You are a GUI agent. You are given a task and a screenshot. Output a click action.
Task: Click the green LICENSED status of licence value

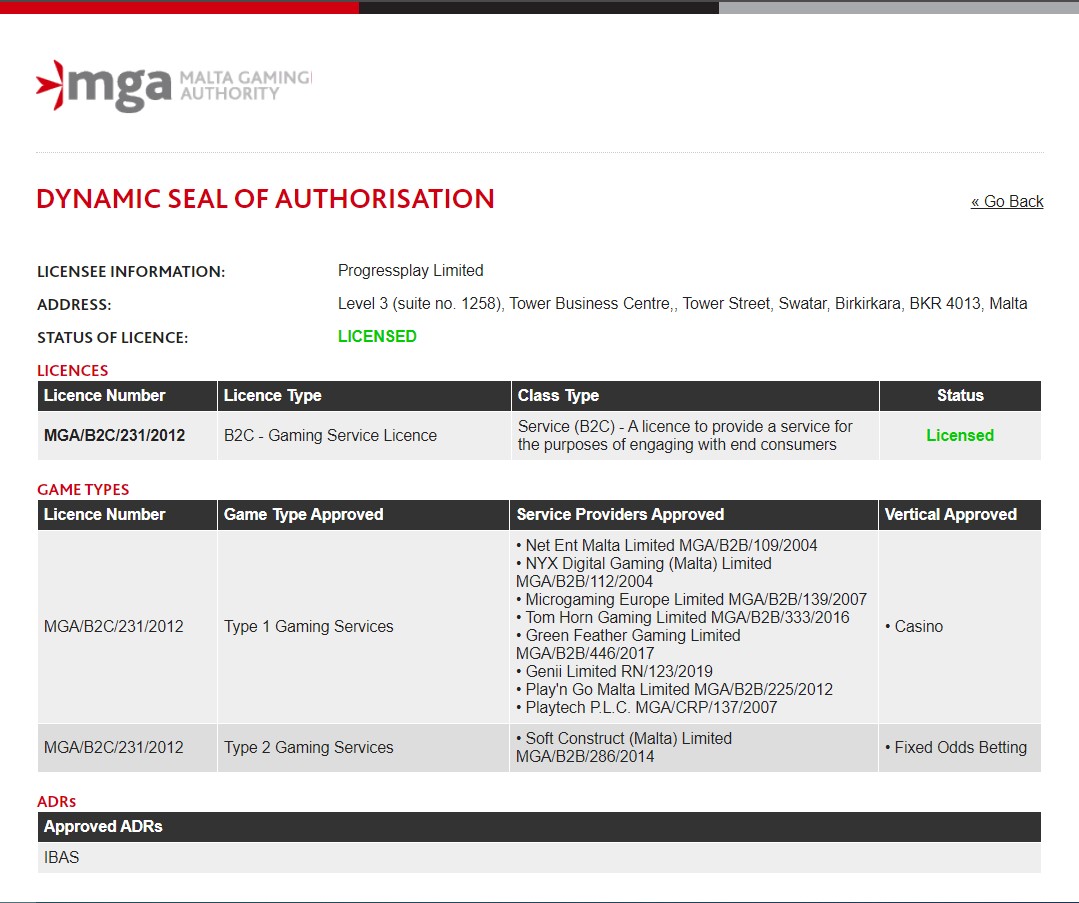coord(377,337)
